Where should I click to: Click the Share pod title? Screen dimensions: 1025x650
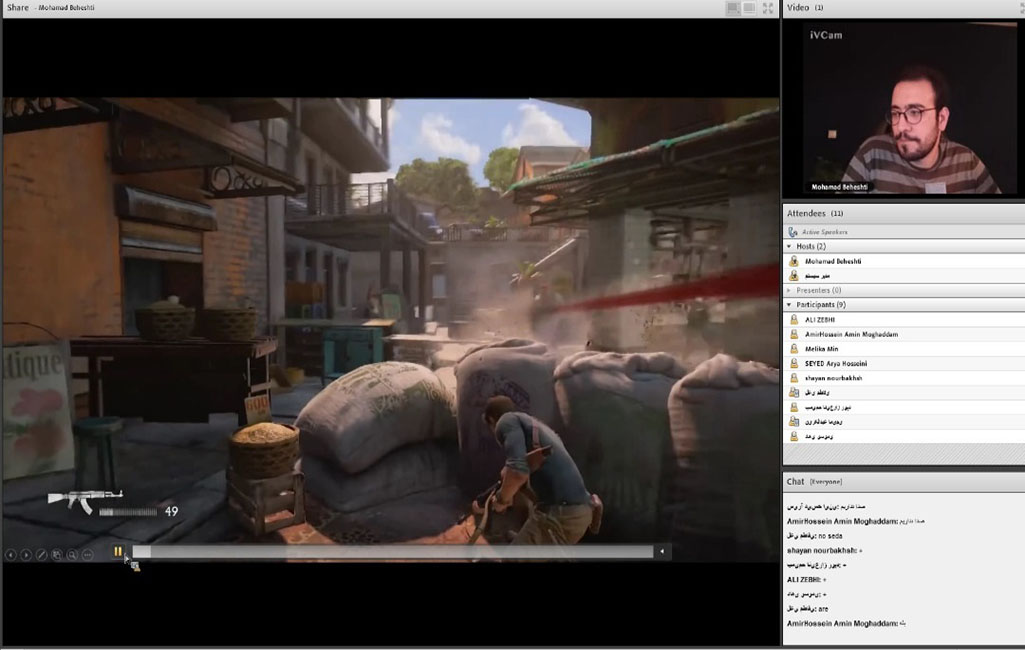[18, 7]
